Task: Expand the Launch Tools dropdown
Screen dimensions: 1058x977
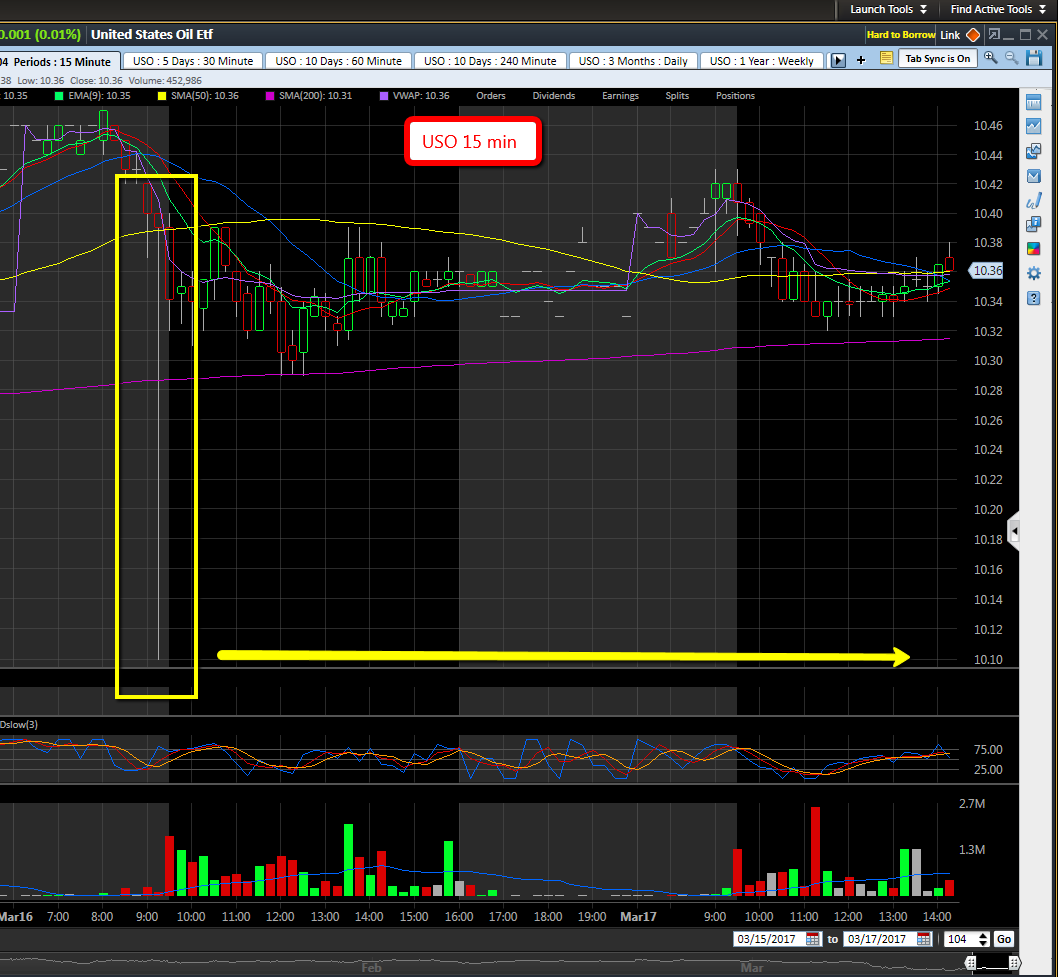Action: [x=888, y=9]
